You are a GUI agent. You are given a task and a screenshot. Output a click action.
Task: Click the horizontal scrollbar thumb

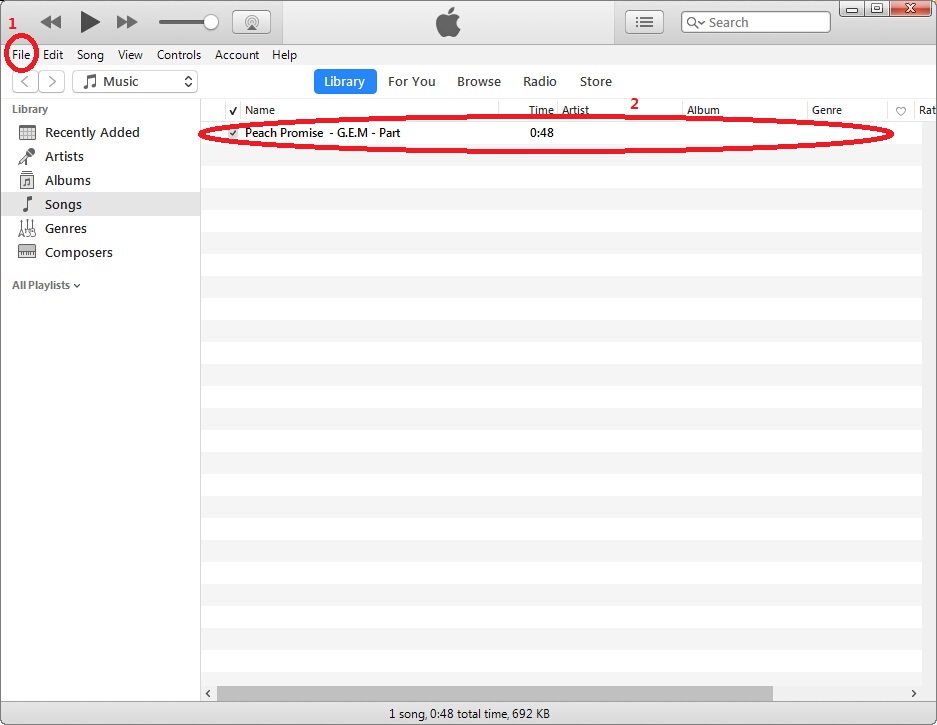[x=495, y=693]
